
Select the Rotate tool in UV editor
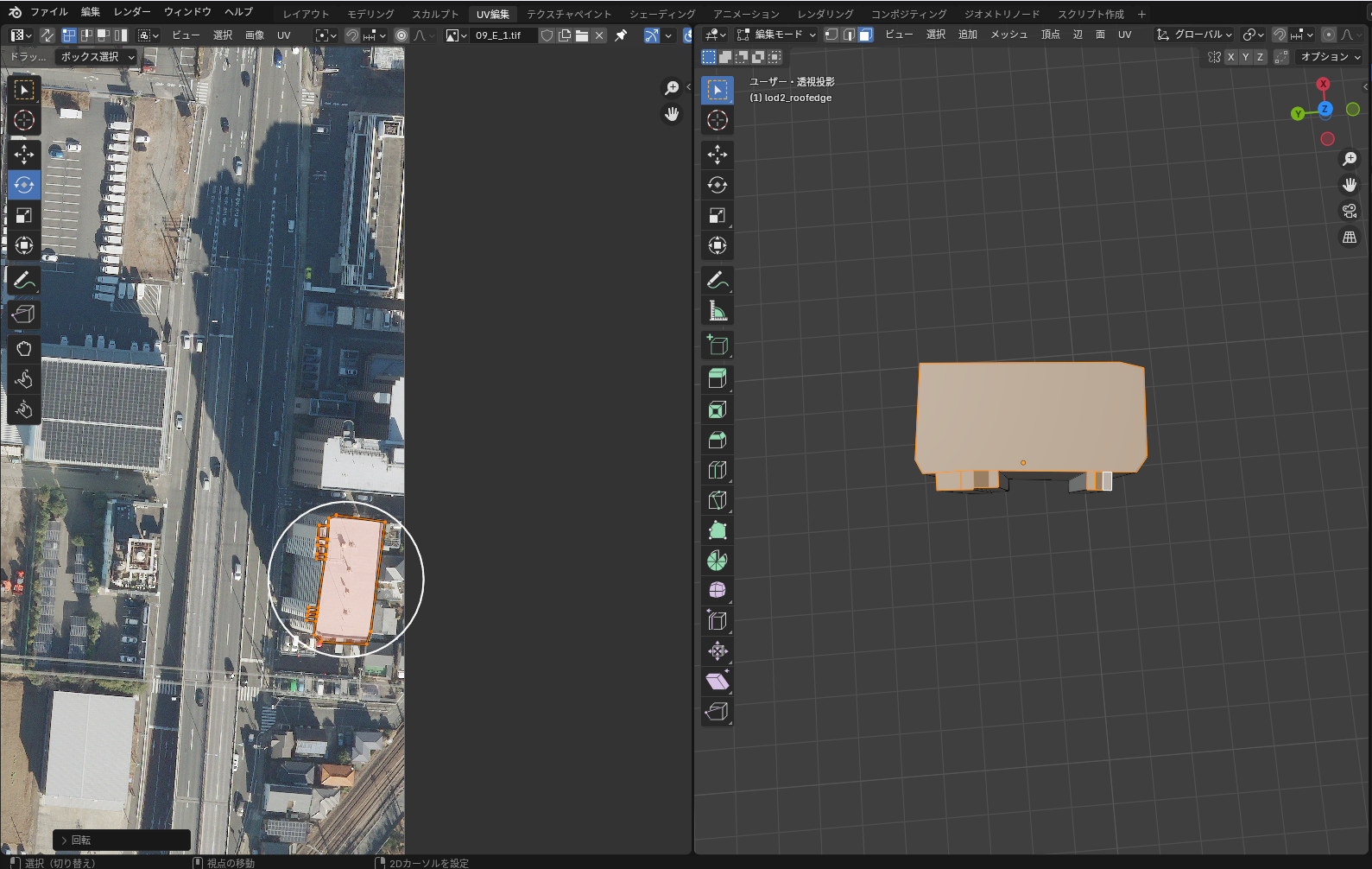click(24, 185)
